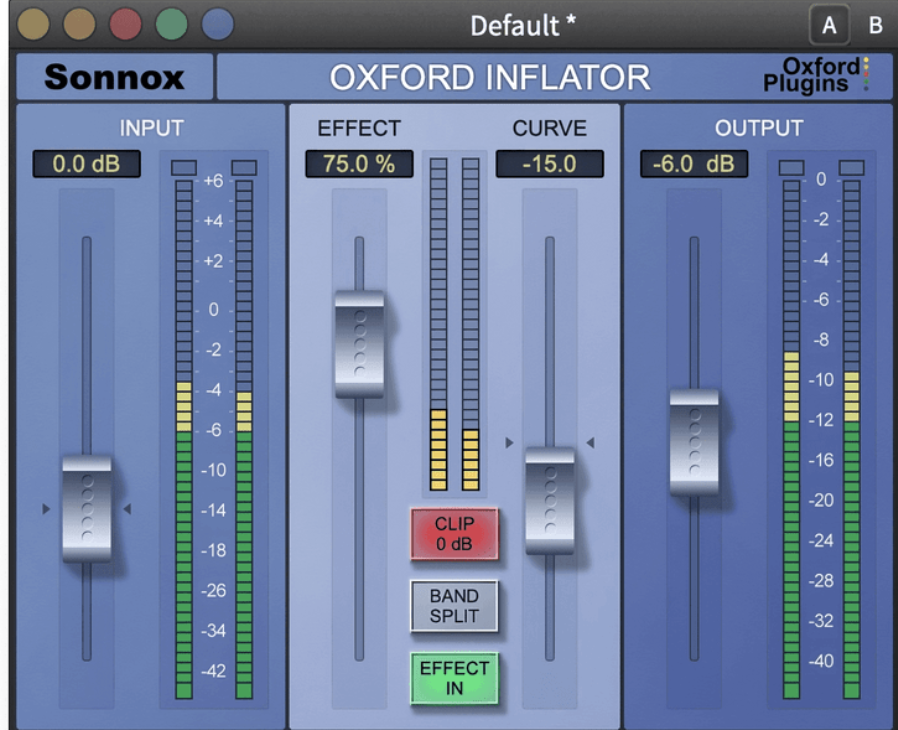Select preset slot A
The height and width of the screenshot is (730, 898).
pos(829,25)
